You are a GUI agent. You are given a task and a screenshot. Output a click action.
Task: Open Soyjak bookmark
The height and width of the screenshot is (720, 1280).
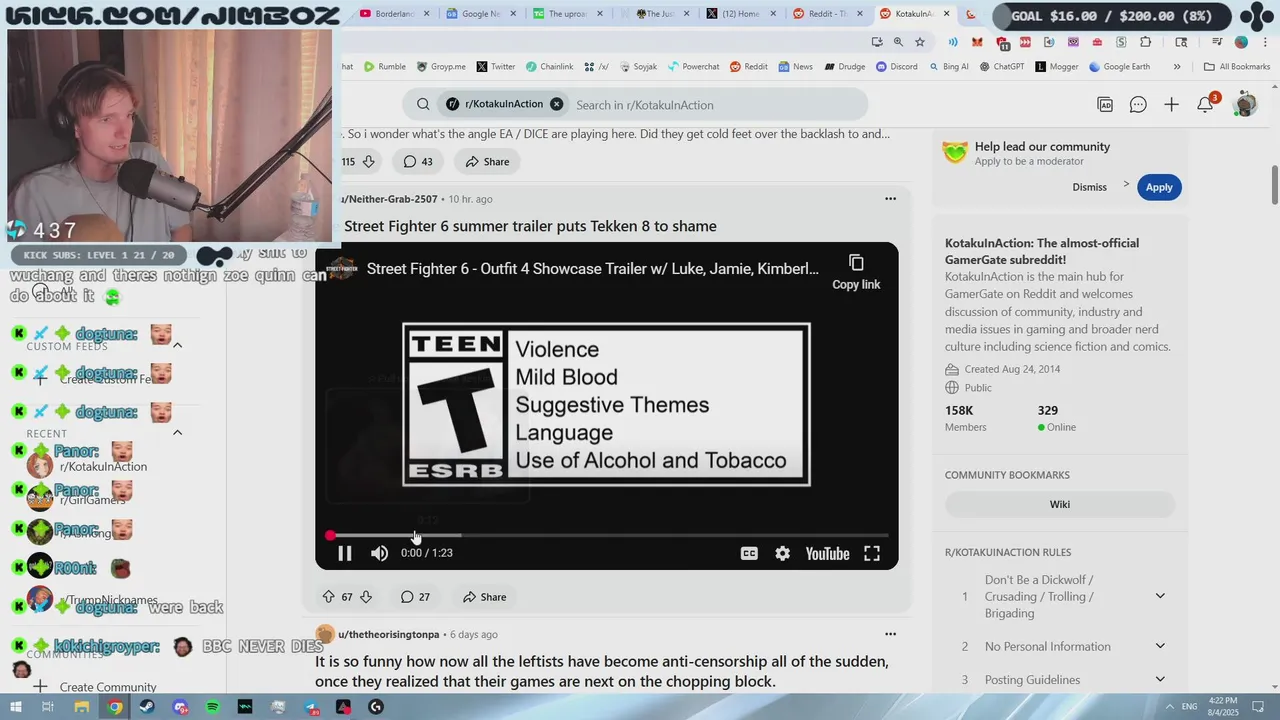[x=637, y=67]
